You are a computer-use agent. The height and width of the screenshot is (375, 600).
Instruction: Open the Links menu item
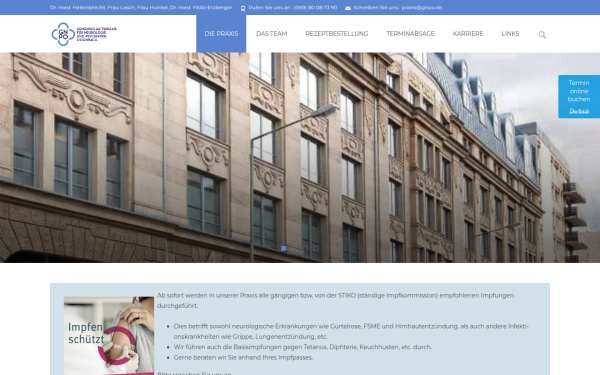point(510,34)
